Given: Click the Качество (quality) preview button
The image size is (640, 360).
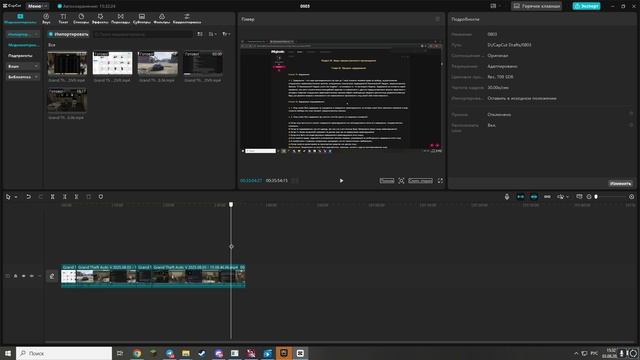Looking at the screenshot, I should (387, 181).
